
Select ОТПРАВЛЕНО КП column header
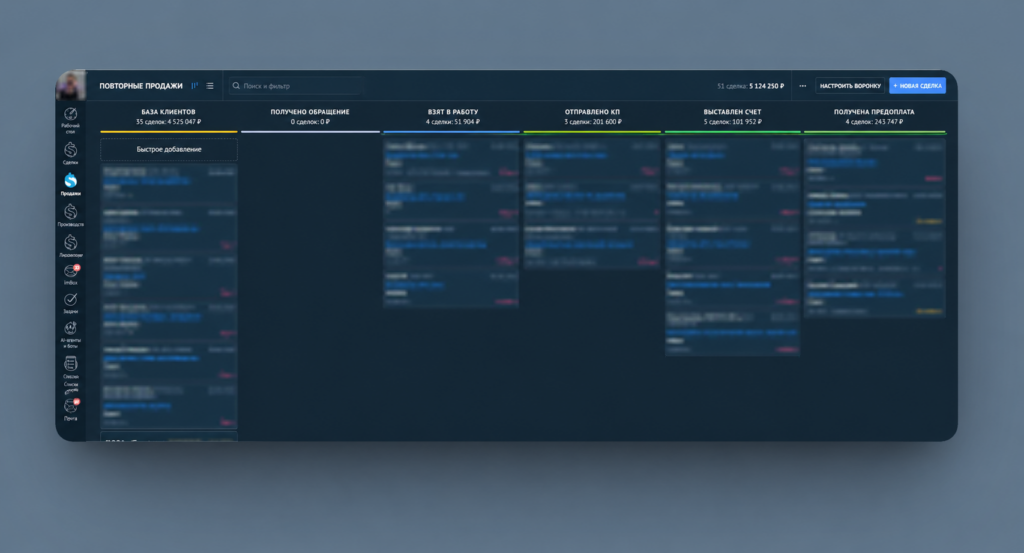click(592, 112)
